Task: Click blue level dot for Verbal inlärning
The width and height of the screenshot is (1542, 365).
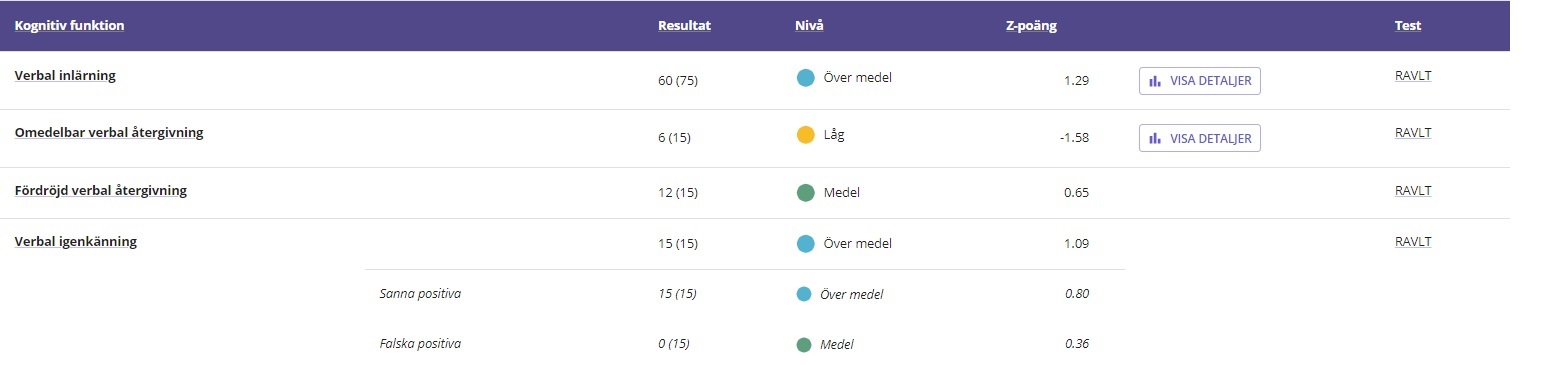Action: (x=805, y=77)
